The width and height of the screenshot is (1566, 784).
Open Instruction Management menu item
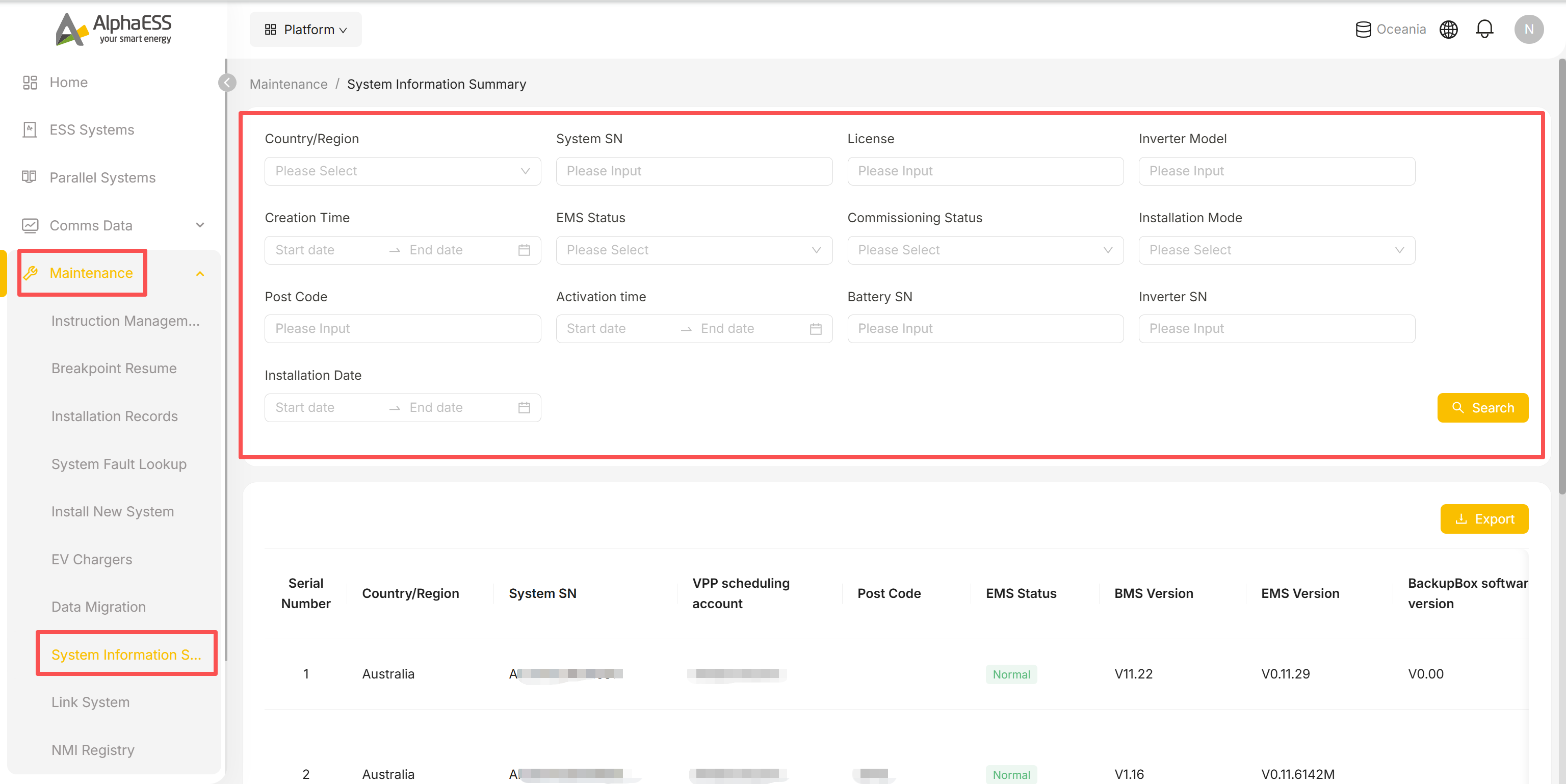pyautogui.click(x=125, y=321)
